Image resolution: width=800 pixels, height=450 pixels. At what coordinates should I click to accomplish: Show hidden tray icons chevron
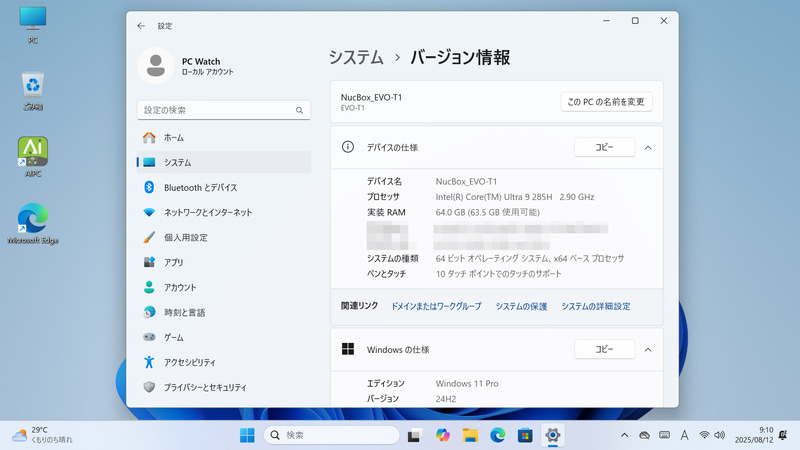624,435
